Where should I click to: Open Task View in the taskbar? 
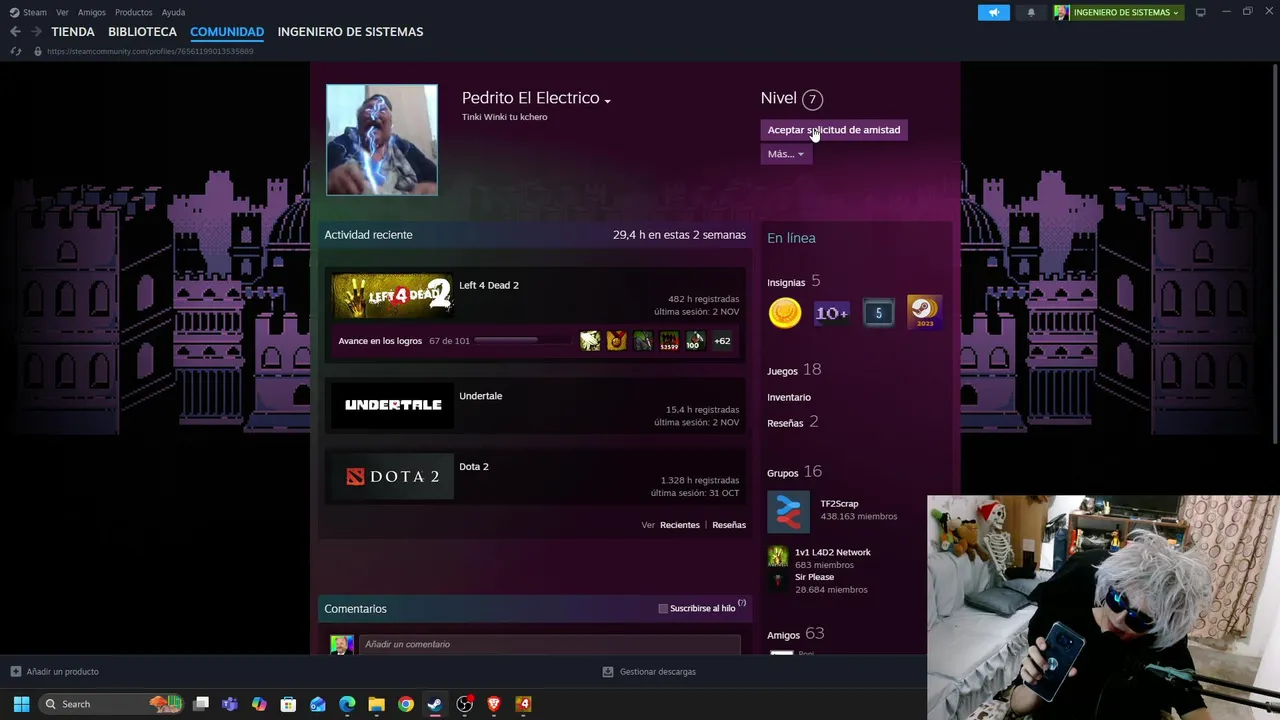coord(201,704)
